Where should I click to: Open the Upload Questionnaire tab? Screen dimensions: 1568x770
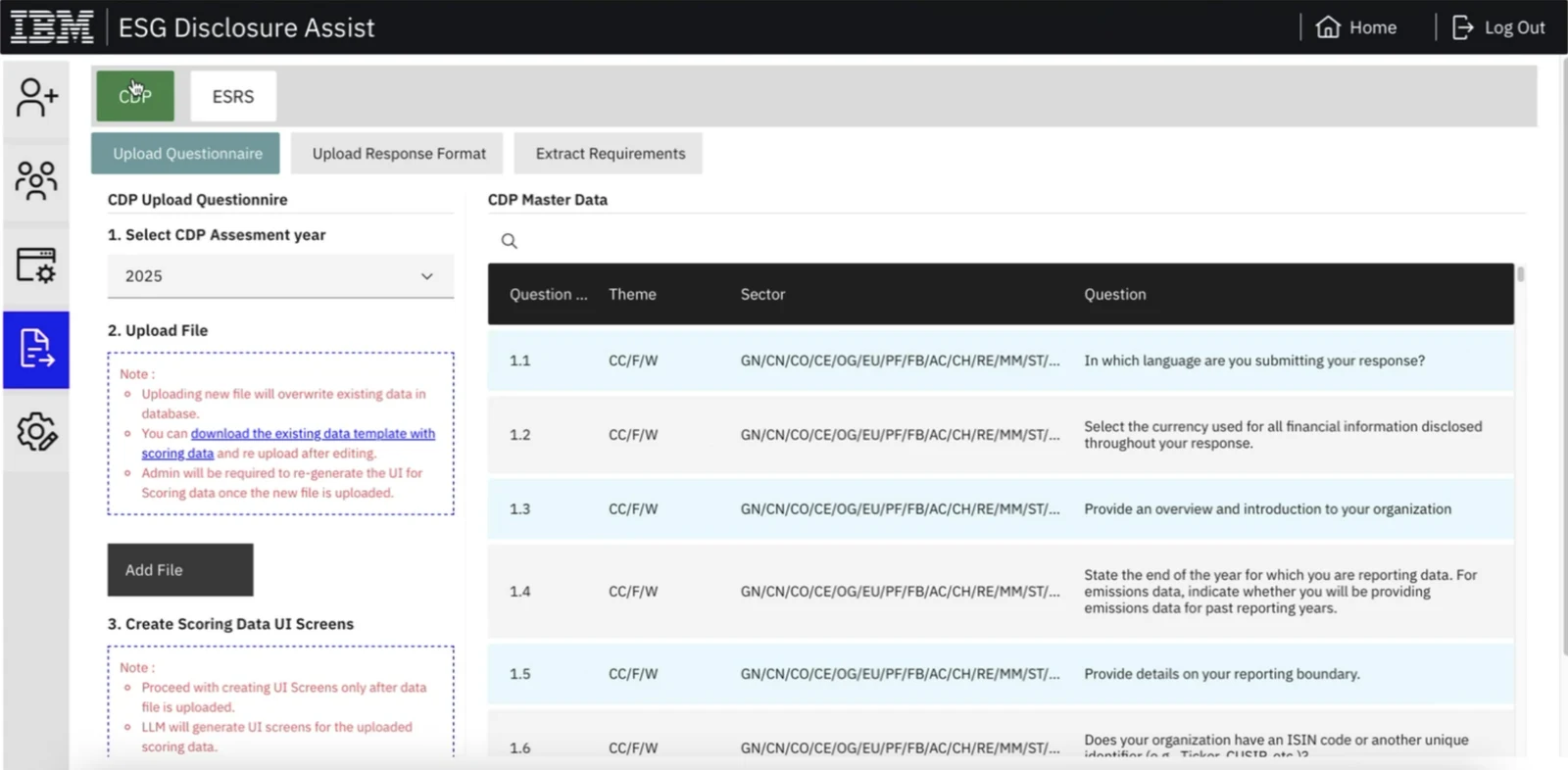[185, 154]
